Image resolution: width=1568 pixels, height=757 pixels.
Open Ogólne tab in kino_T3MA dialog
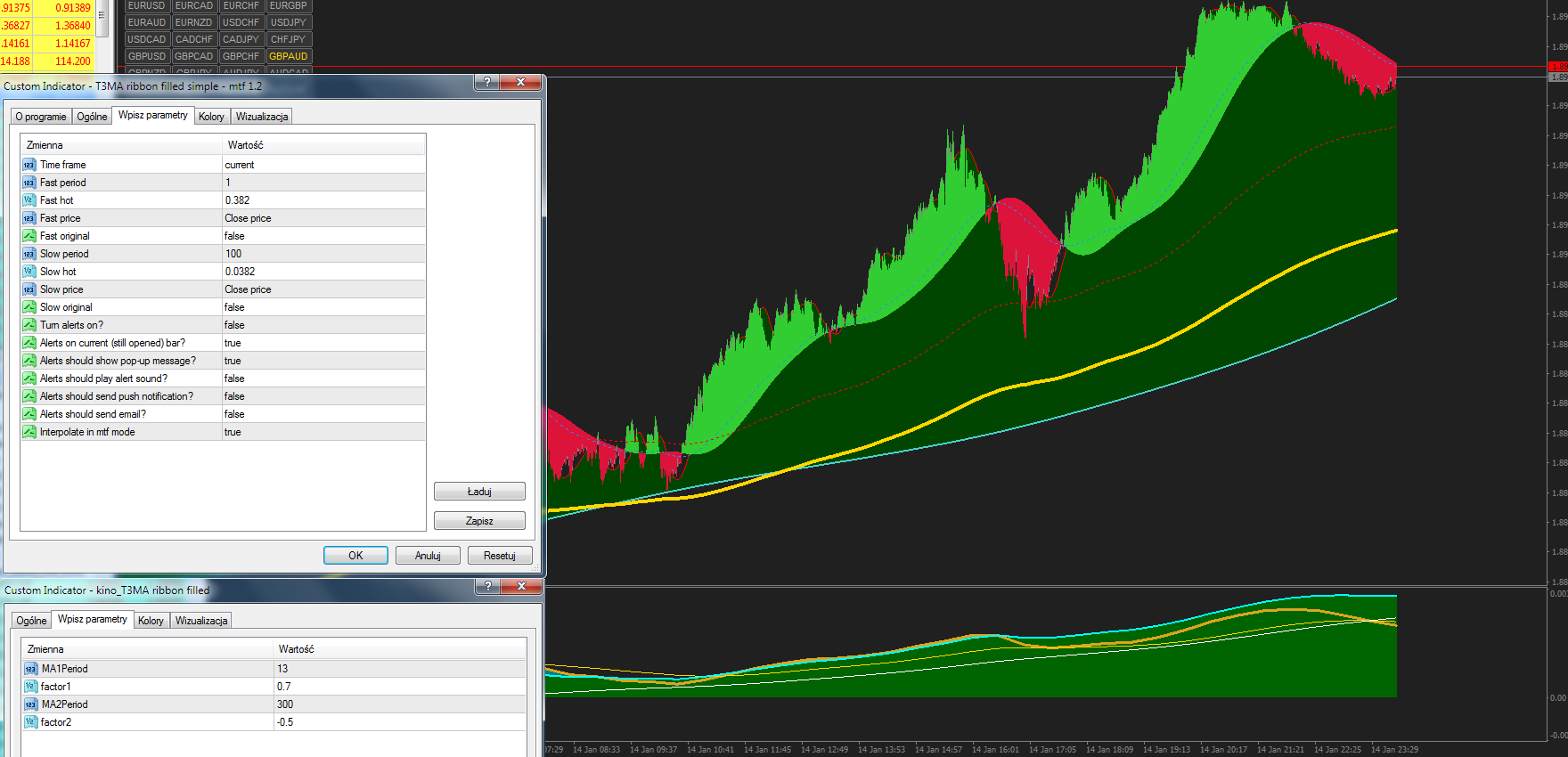click(x=31, y=621)
